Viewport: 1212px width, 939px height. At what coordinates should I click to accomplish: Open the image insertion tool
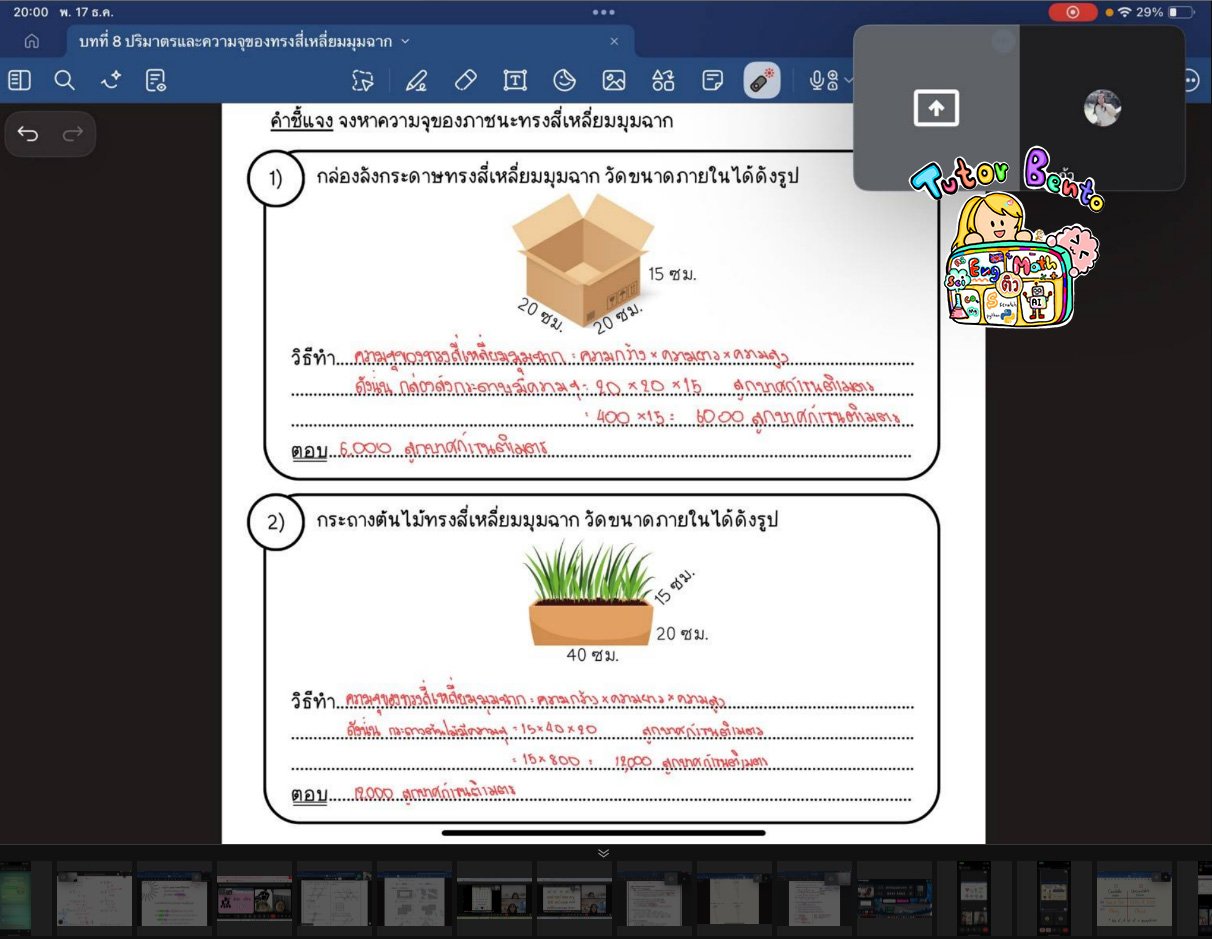[614, 80]
